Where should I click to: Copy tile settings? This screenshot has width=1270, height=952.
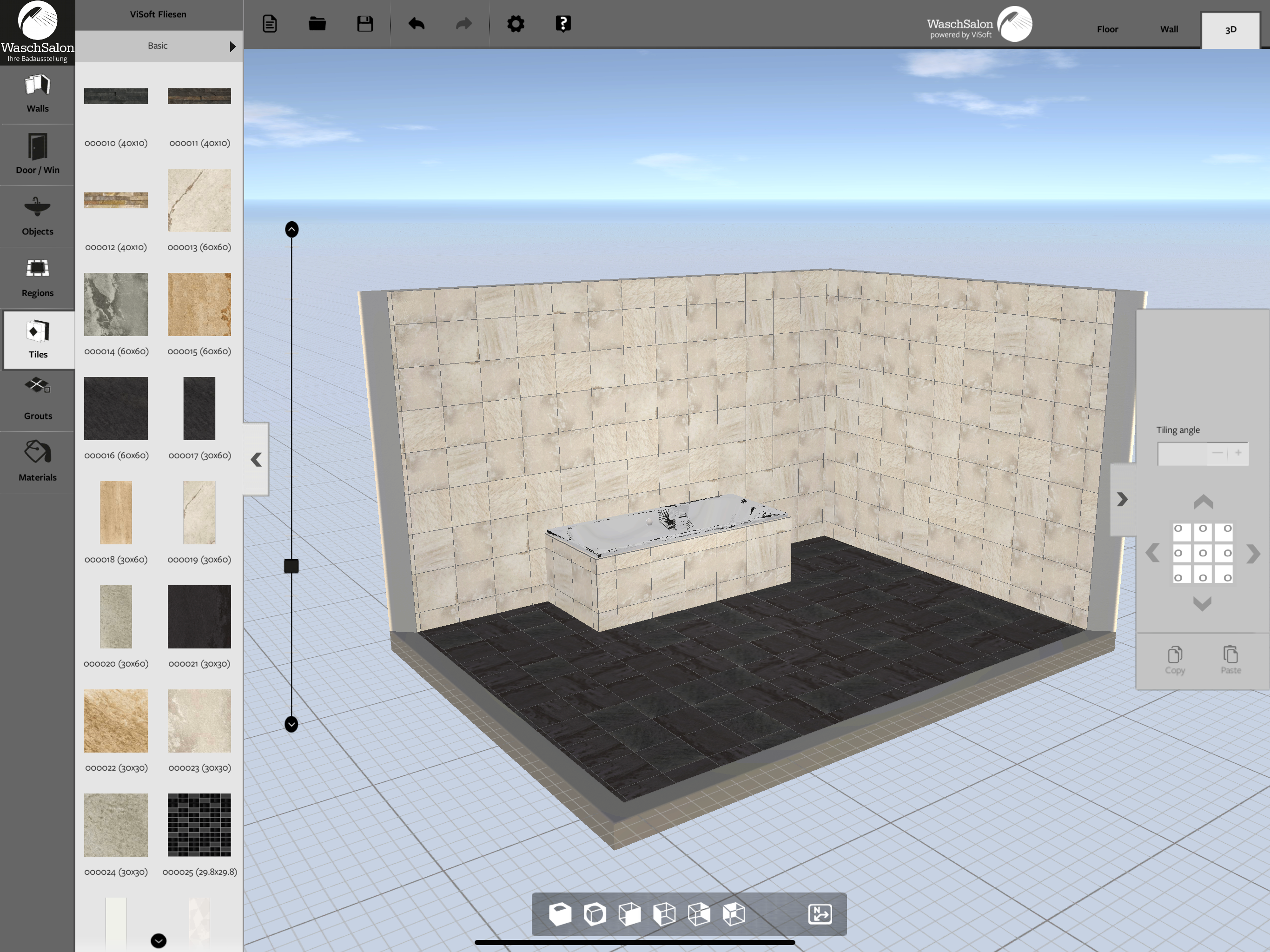1175,660
